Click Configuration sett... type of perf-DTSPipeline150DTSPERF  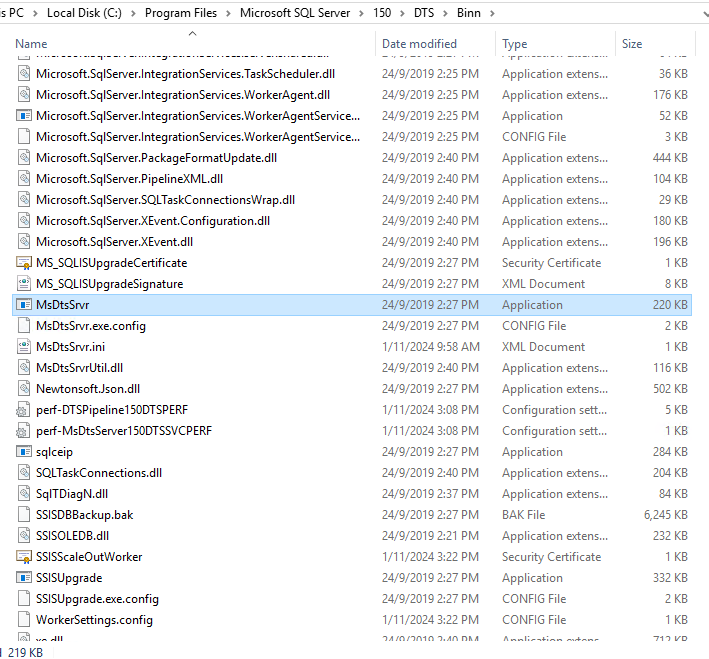pyautogui.click(x=554, y=410)
